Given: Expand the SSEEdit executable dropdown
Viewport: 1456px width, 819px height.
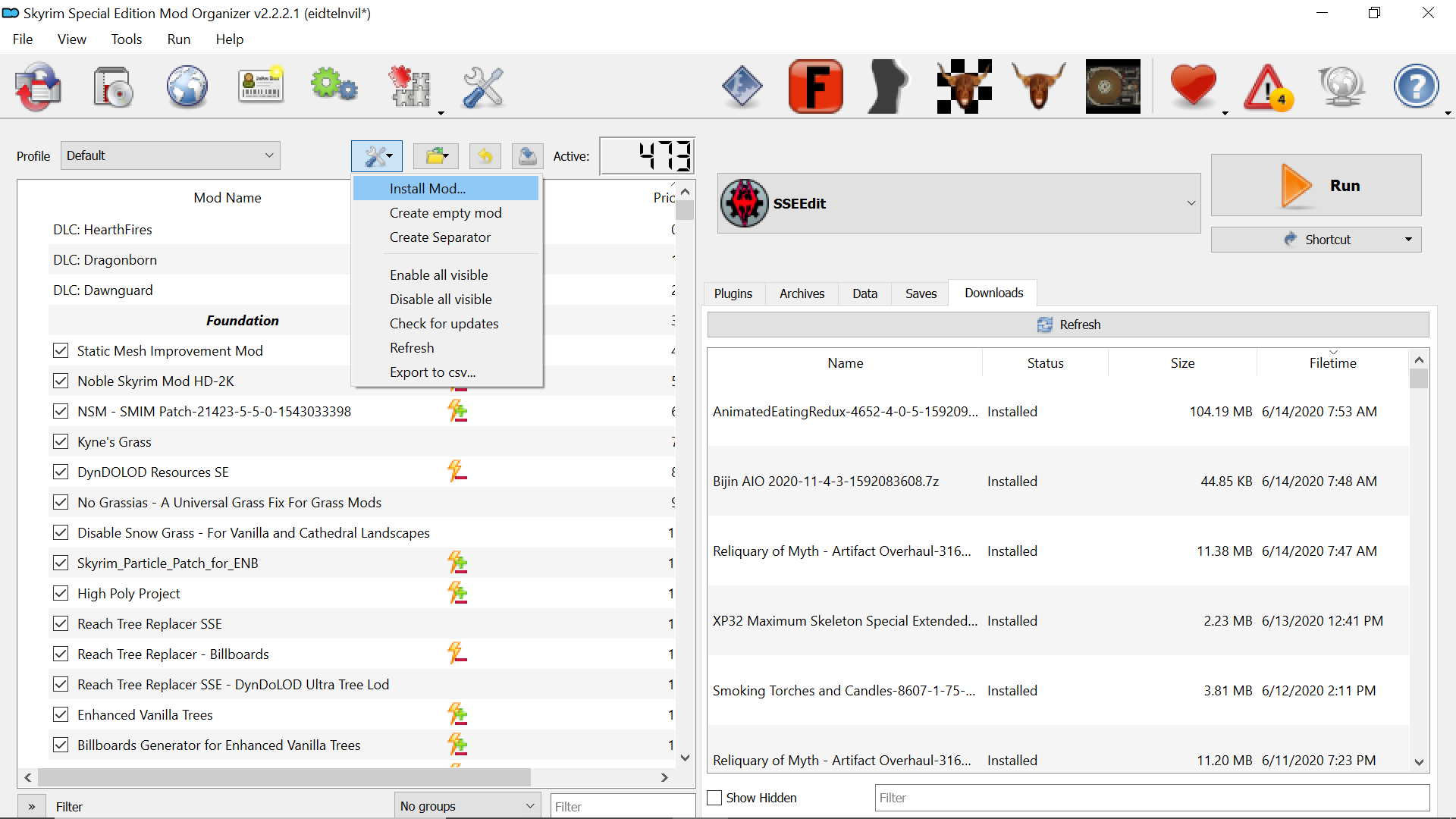Looking at the screenshot, I should [x=959, y=203].
